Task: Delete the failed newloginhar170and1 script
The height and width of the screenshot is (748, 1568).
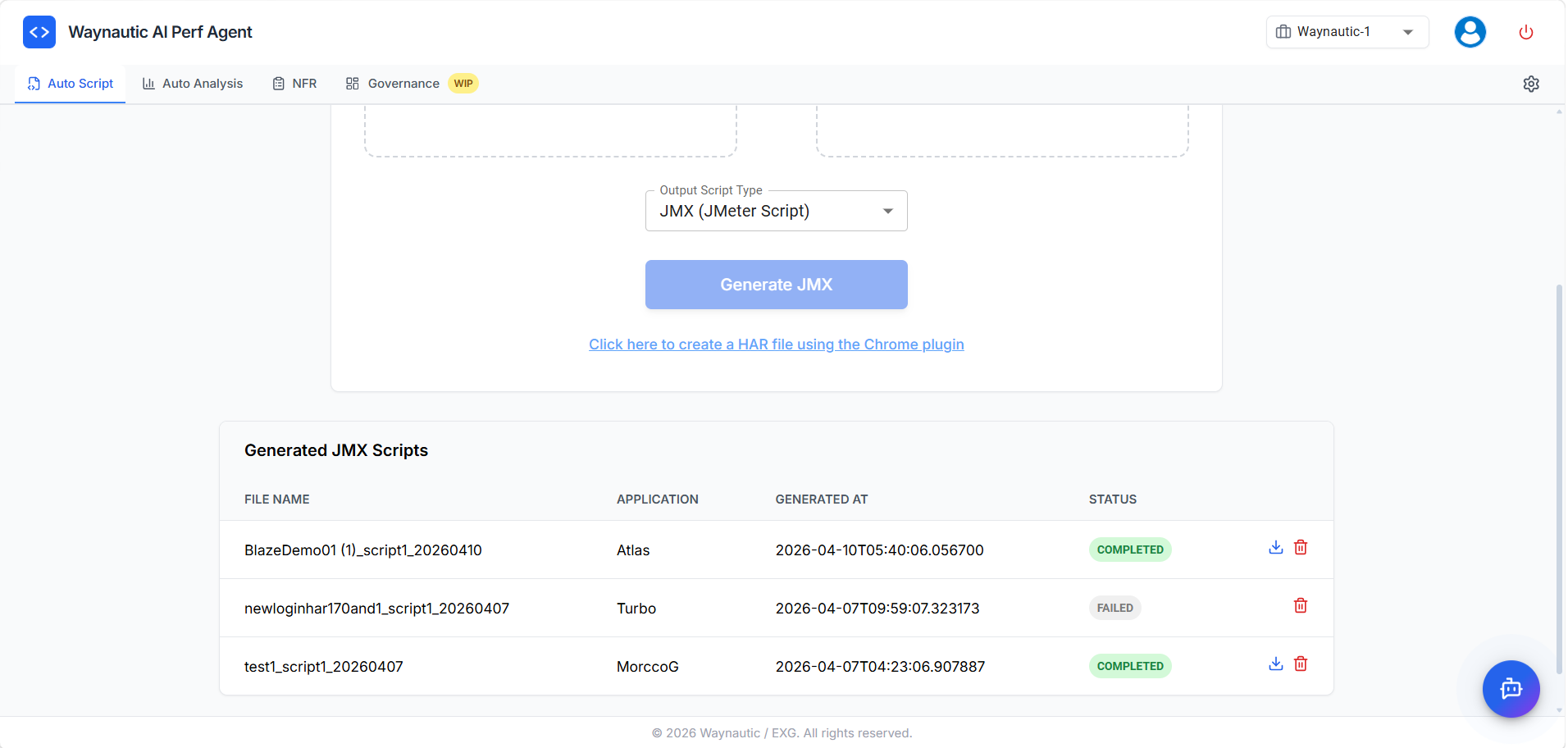Action: (x=1300, y=605)
